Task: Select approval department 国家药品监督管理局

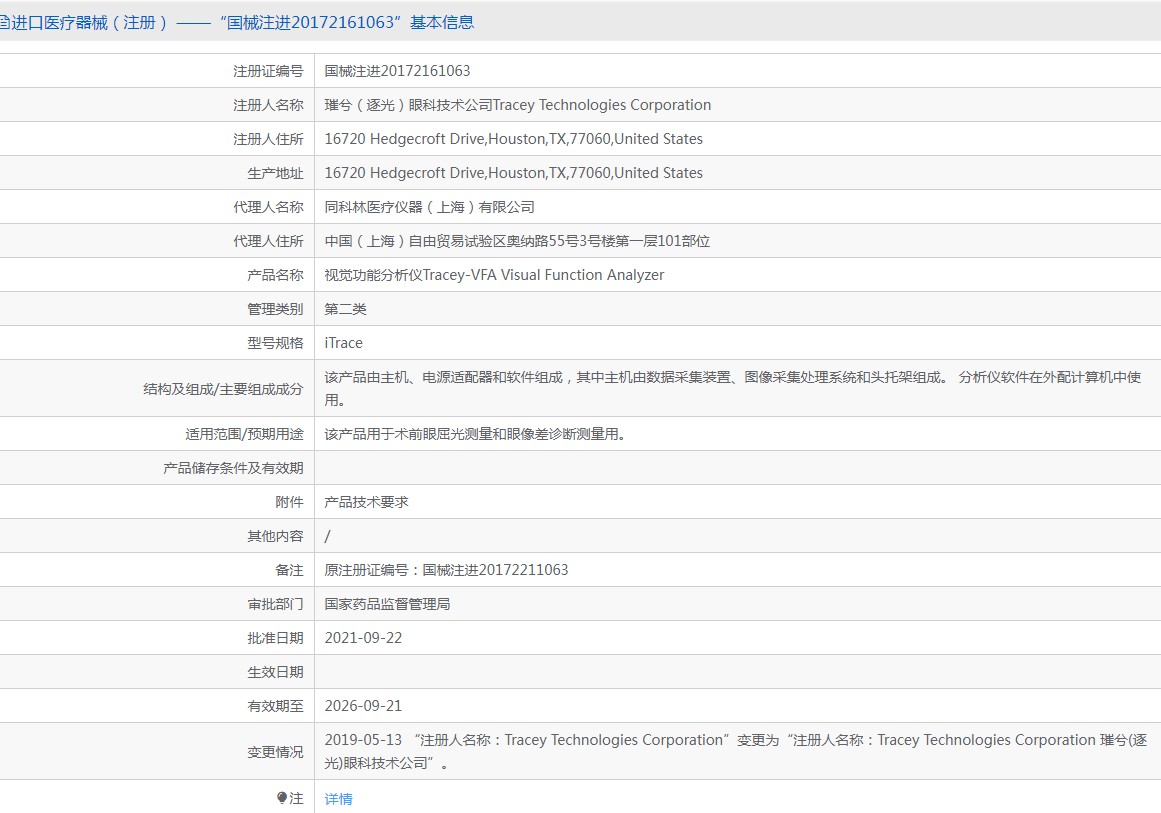Action: pyautogui.click(x=387, y=603)
